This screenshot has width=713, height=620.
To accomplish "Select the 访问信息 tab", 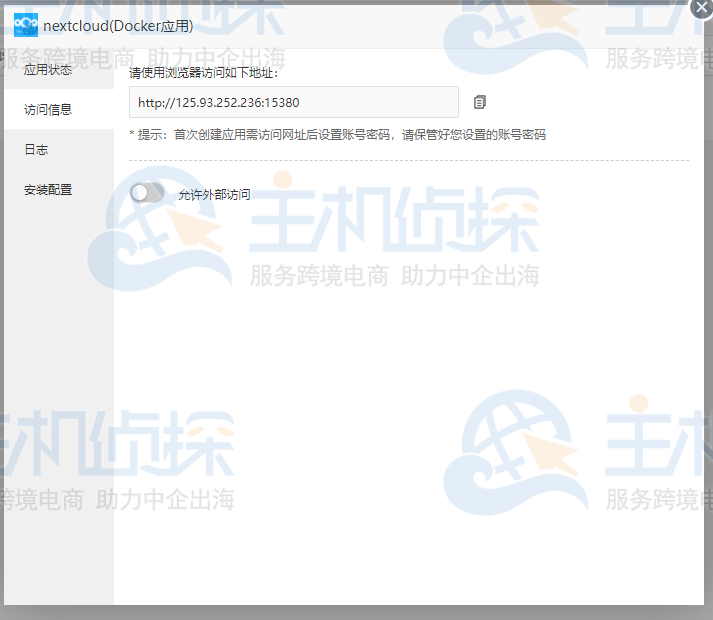I will (48, 110).
